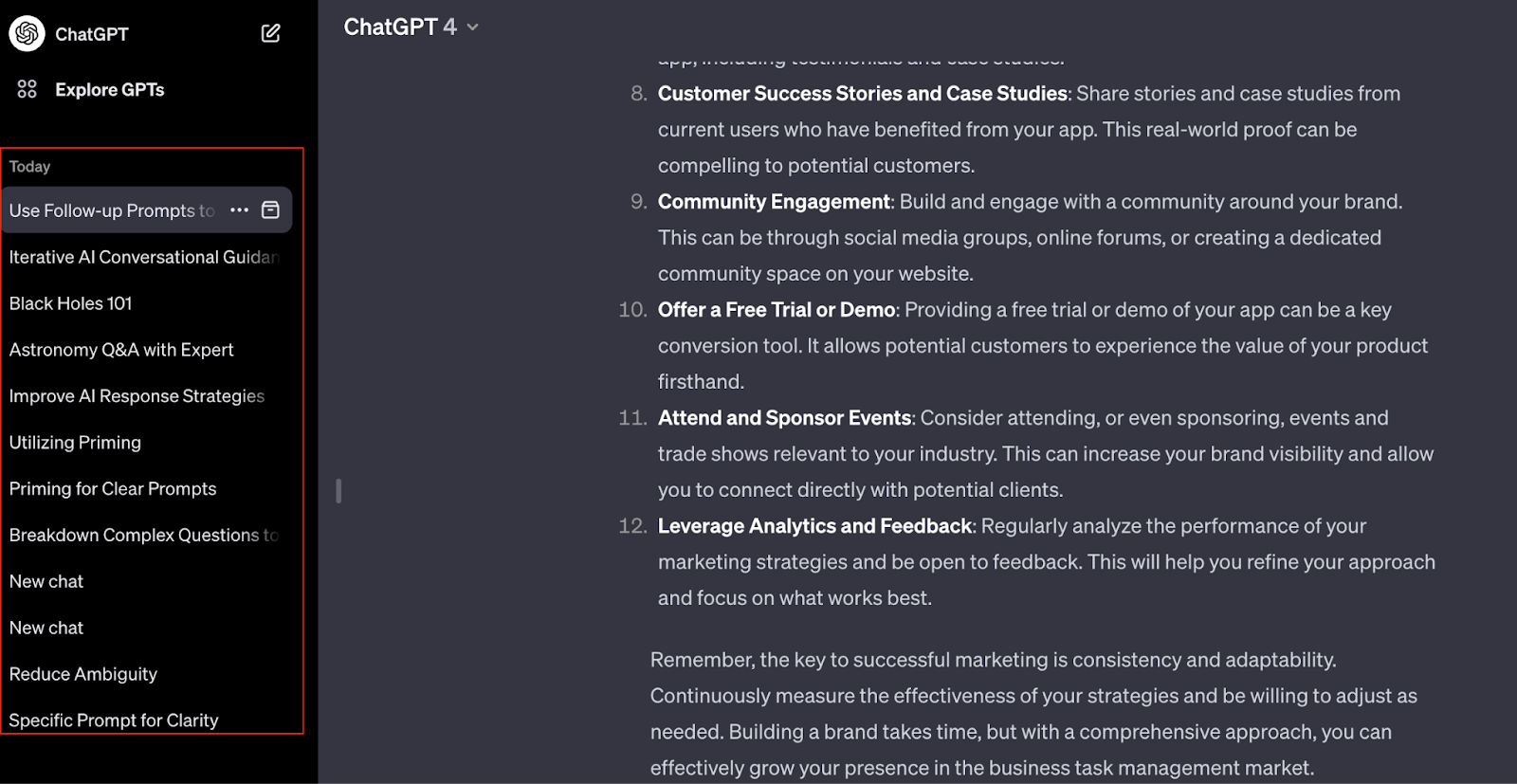Select Priming for Clear Prompts chat
Image resolution: width=1517 pixels, height=784 pixels.
(x=146, y=489)
